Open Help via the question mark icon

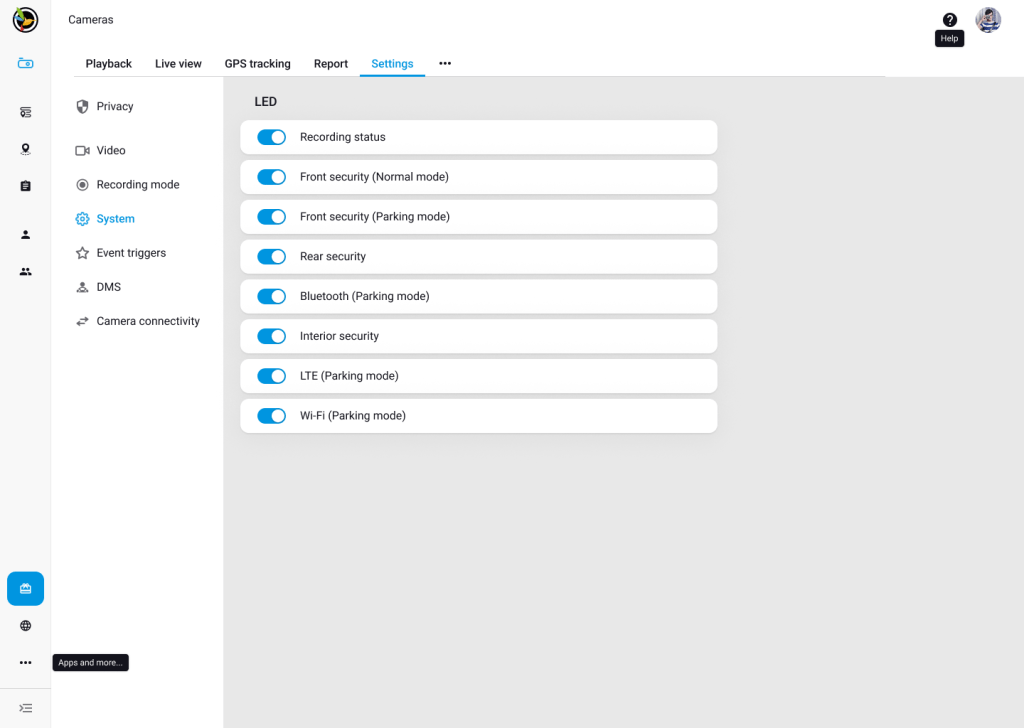949,19
